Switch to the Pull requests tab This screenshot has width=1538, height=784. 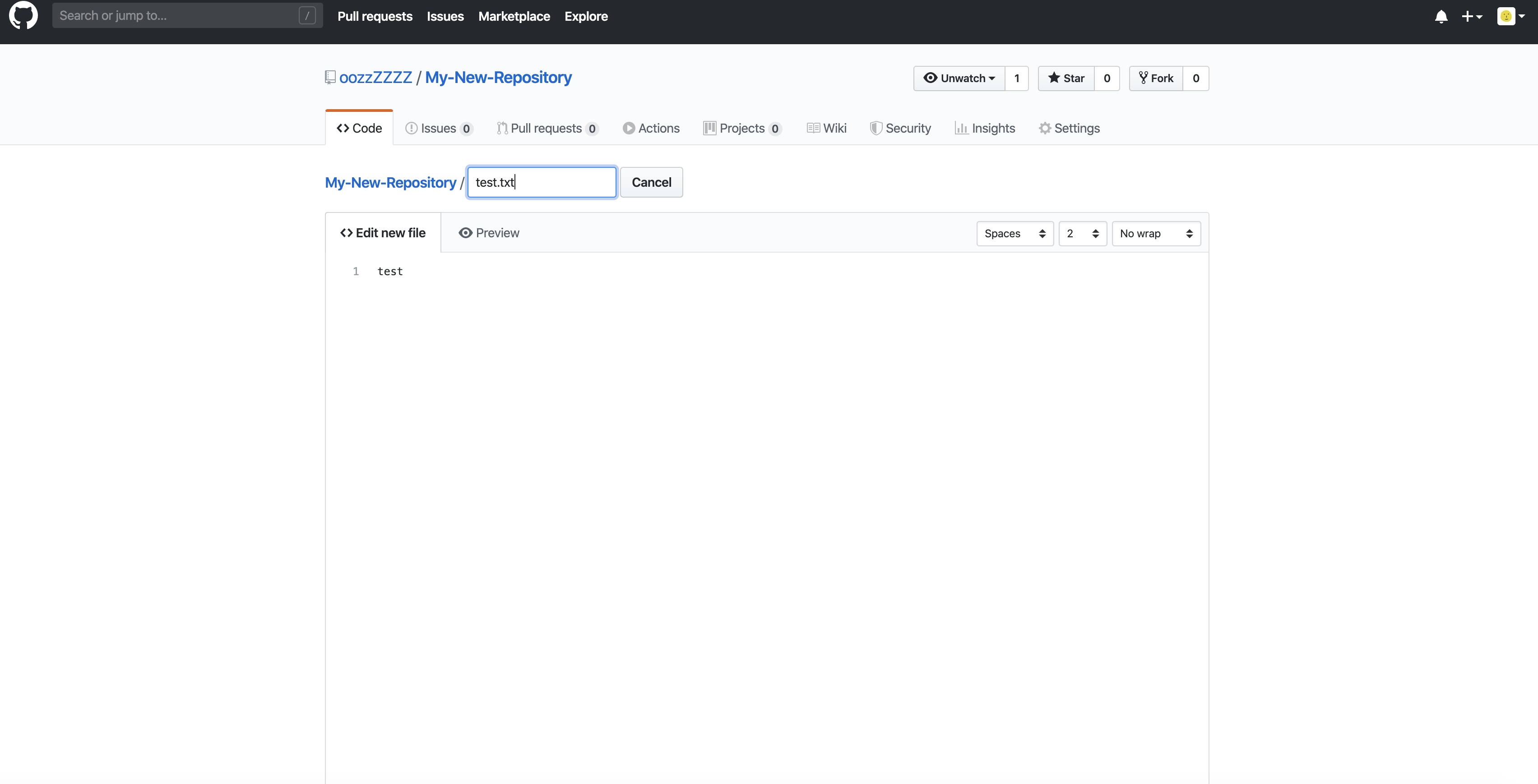pyautogui.click(x=547, y=128)
